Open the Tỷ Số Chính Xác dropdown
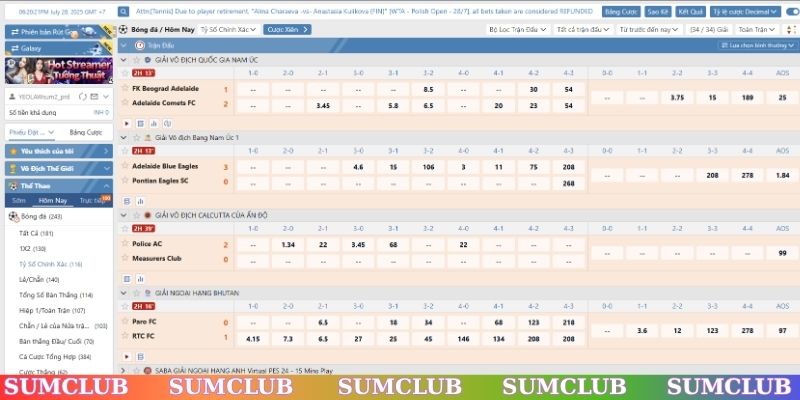Image resolution: width=800 pixels, height=400 pixels. 229,30
